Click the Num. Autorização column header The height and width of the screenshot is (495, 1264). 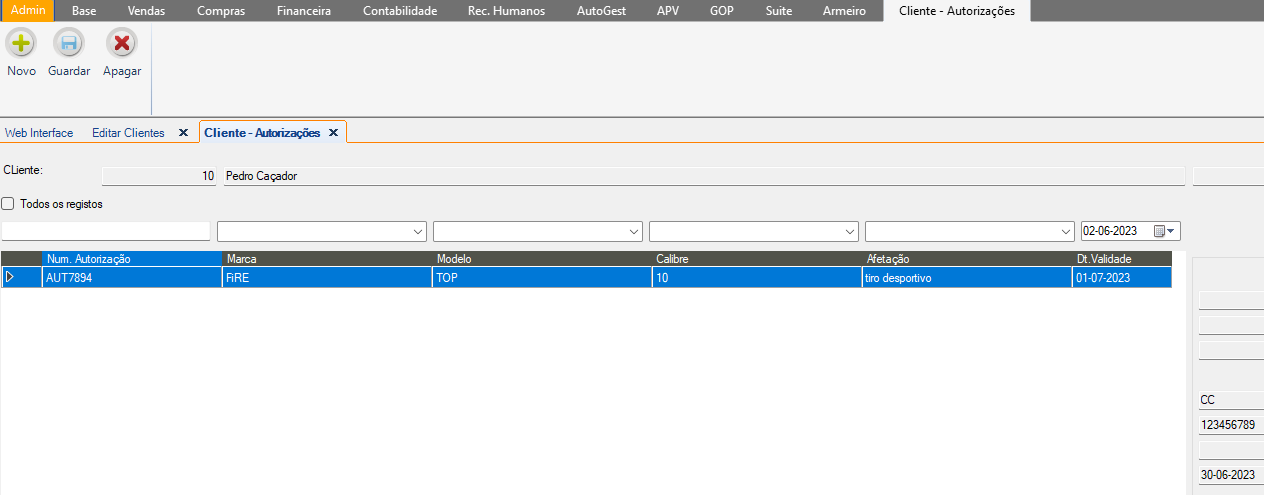(x=132, y=259)
